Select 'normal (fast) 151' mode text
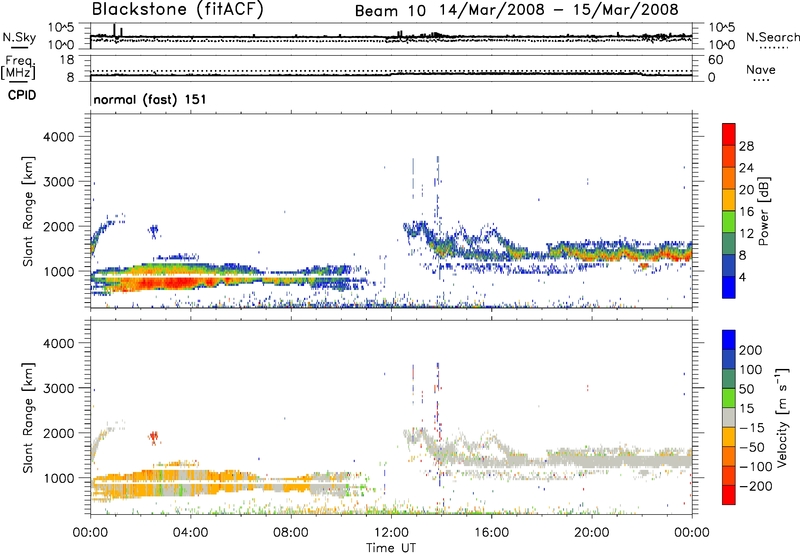800x554 pixels. 150,99
